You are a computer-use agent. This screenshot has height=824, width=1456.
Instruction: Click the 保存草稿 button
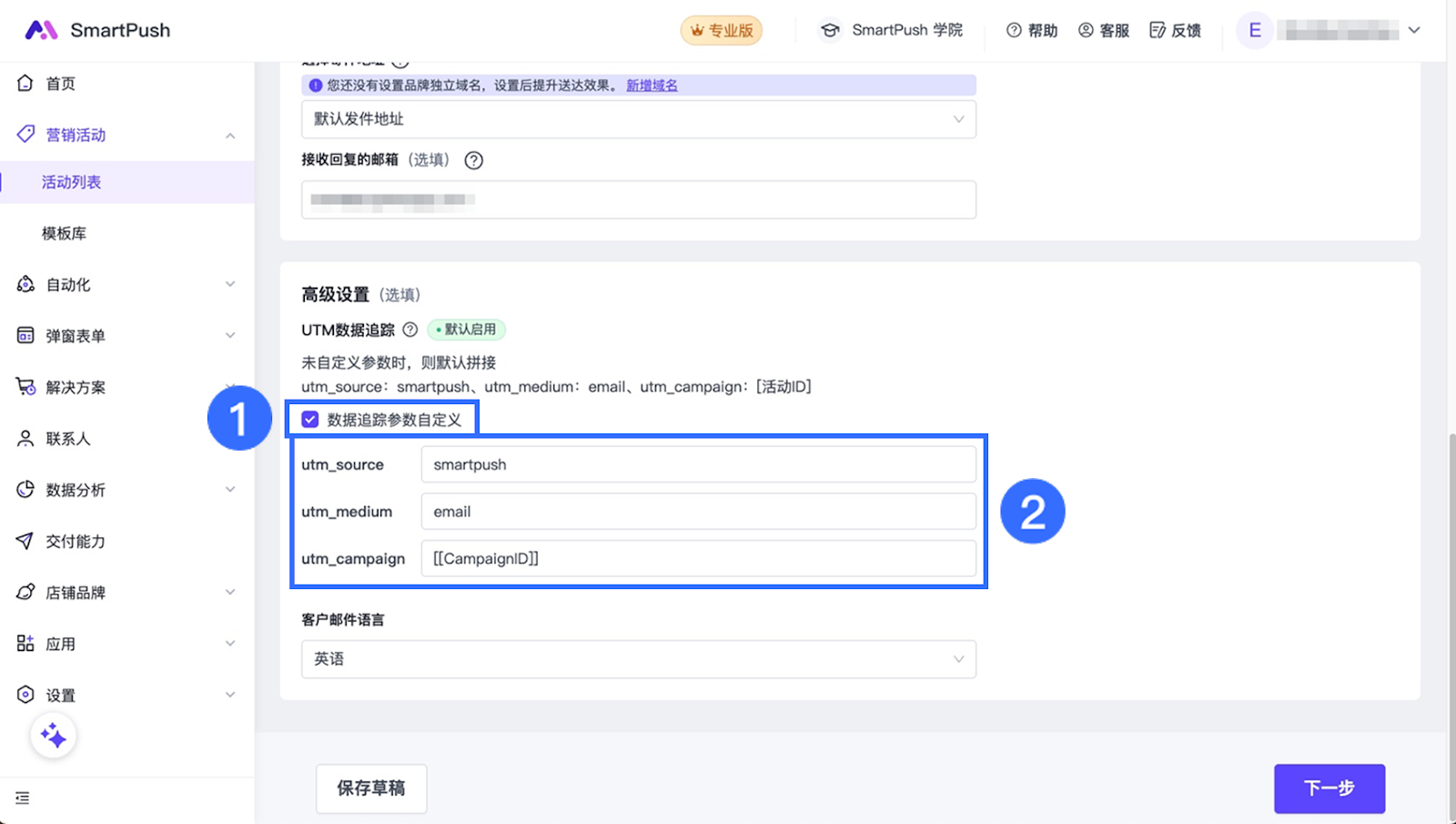tap(371, 788)
